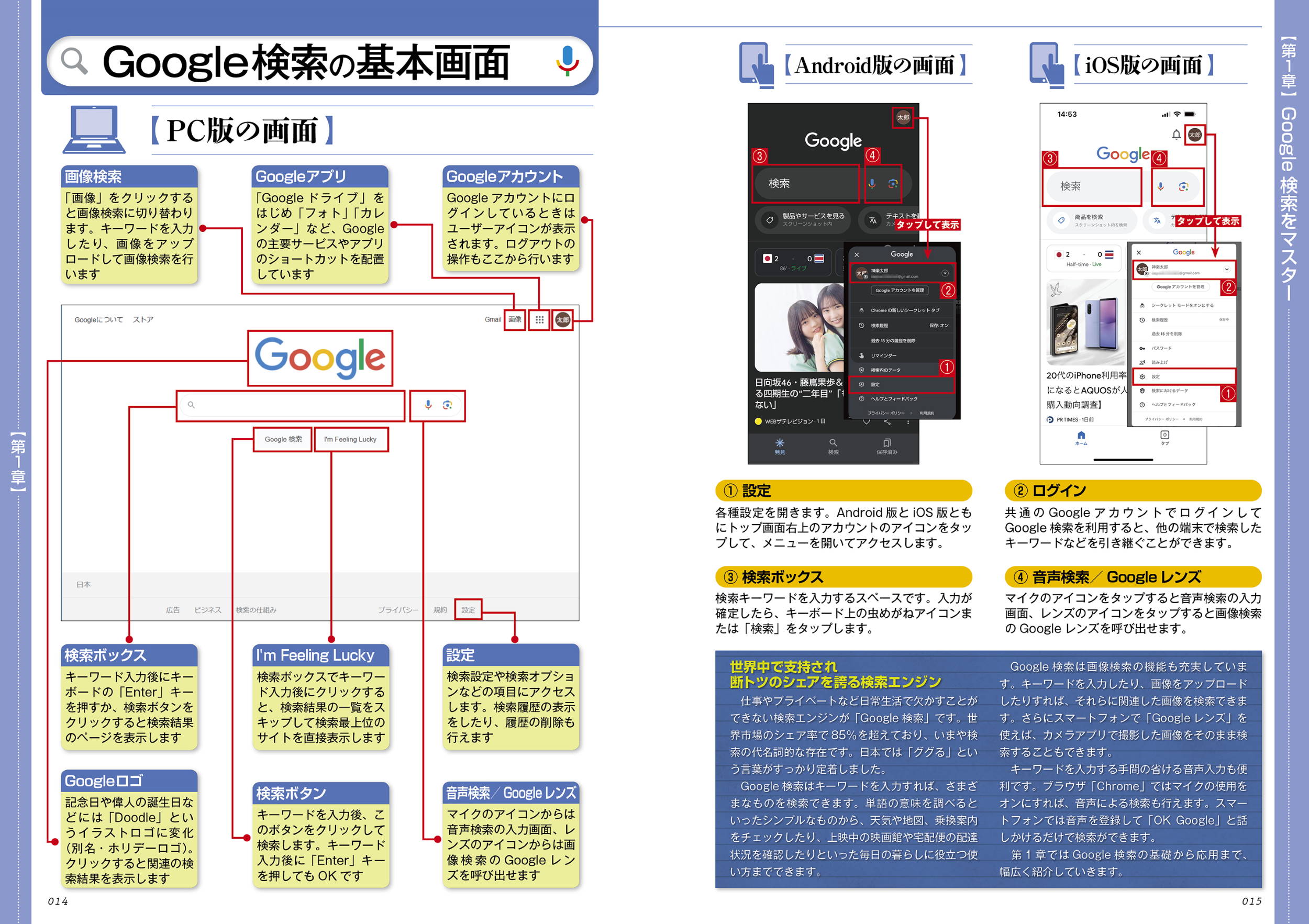Tap the heart like icon on Android news card
This screenshot has width=1309, height=924.
(866, 421)
